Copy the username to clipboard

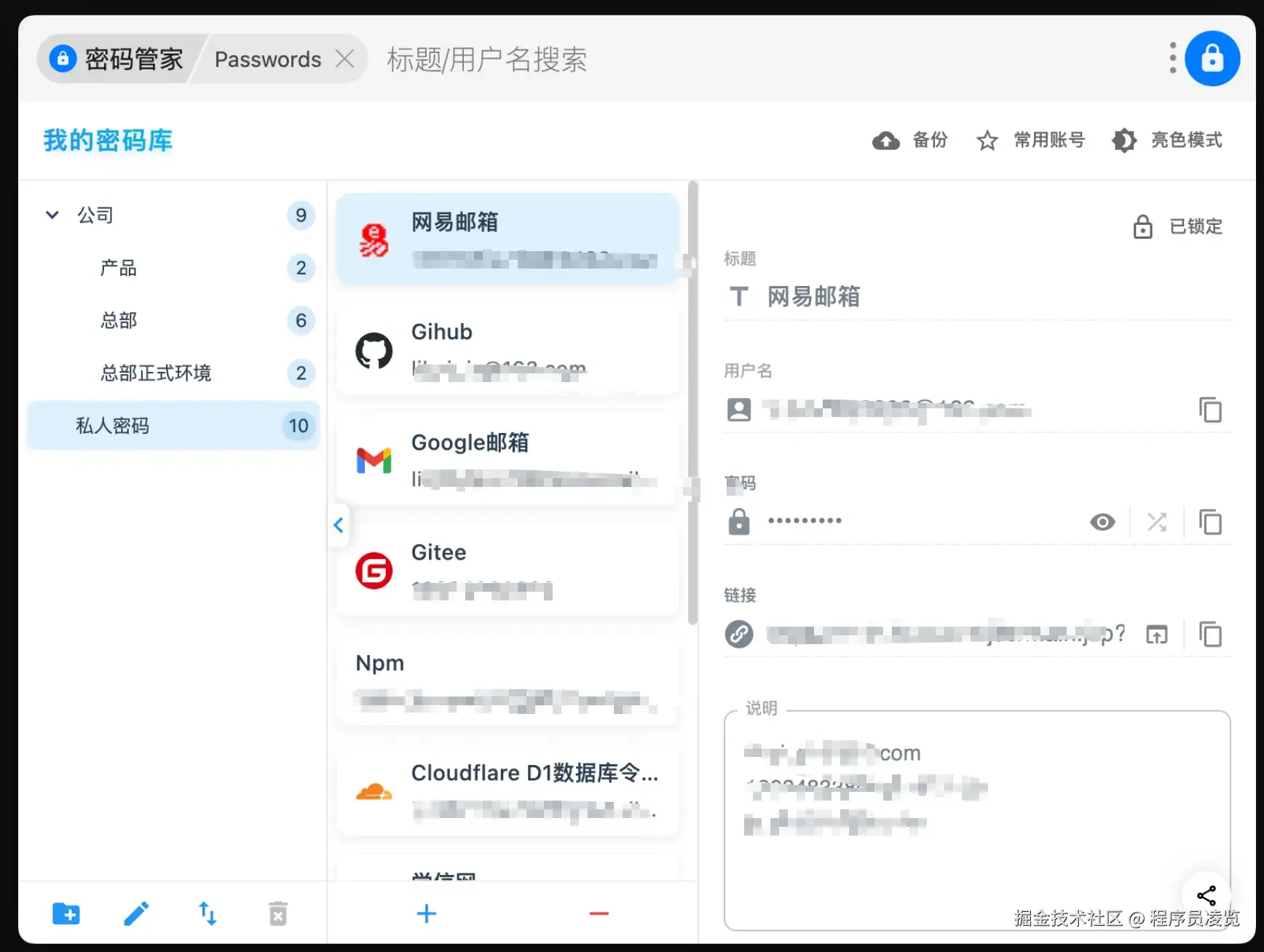[x=1210, y=410]
